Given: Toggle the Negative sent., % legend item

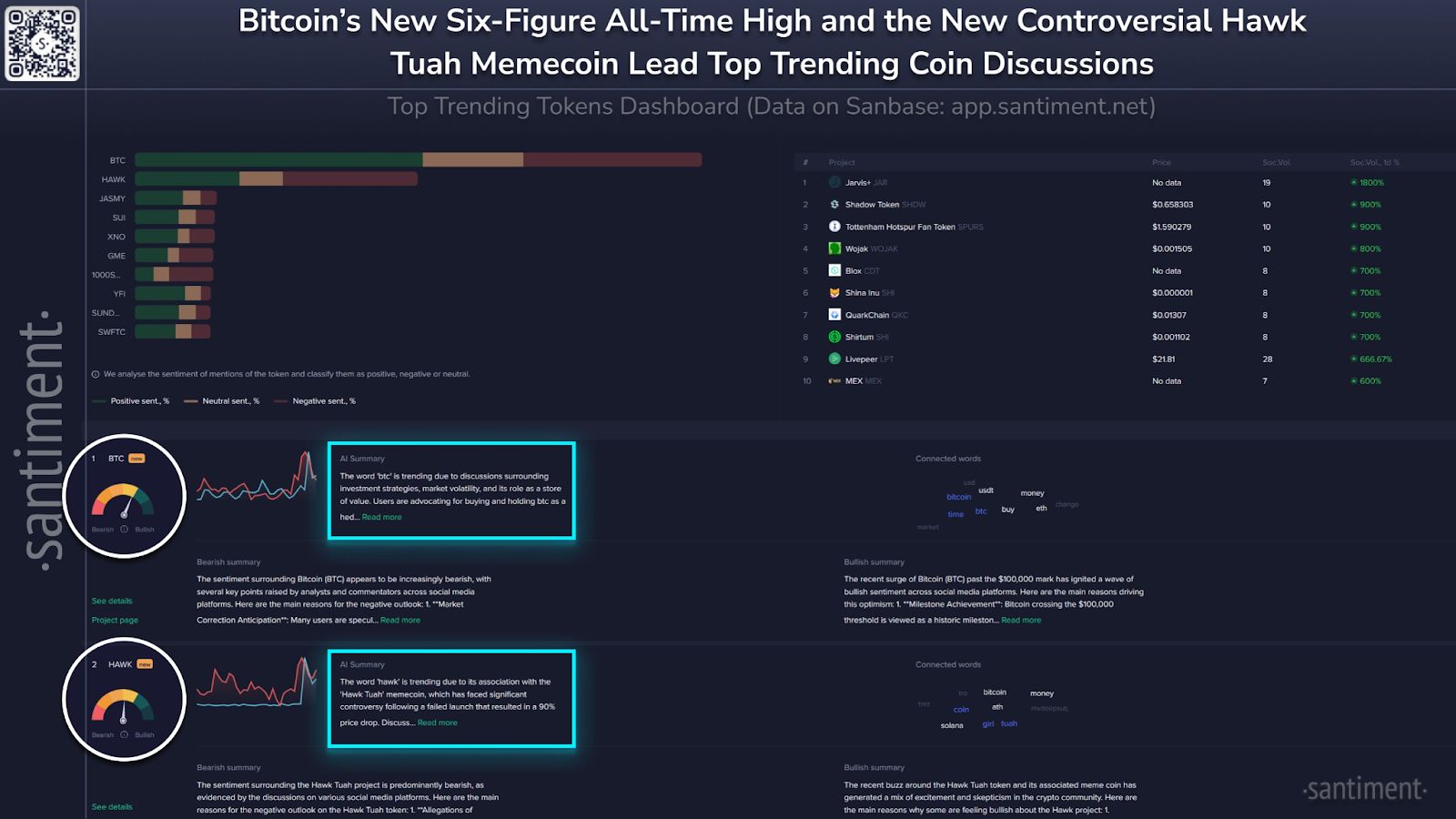Looking at the screenshot, I should coord(315,401).
